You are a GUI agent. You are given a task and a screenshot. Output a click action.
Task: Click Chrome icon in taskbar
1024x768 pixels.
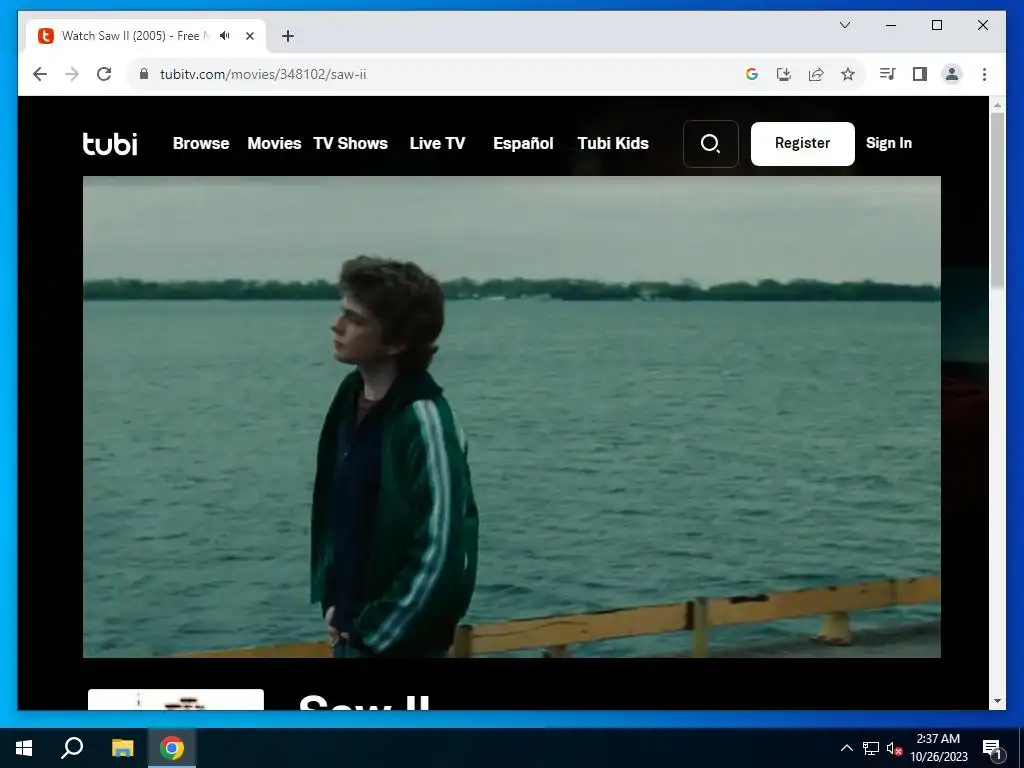pyautogui.click(x=172, y=748)
